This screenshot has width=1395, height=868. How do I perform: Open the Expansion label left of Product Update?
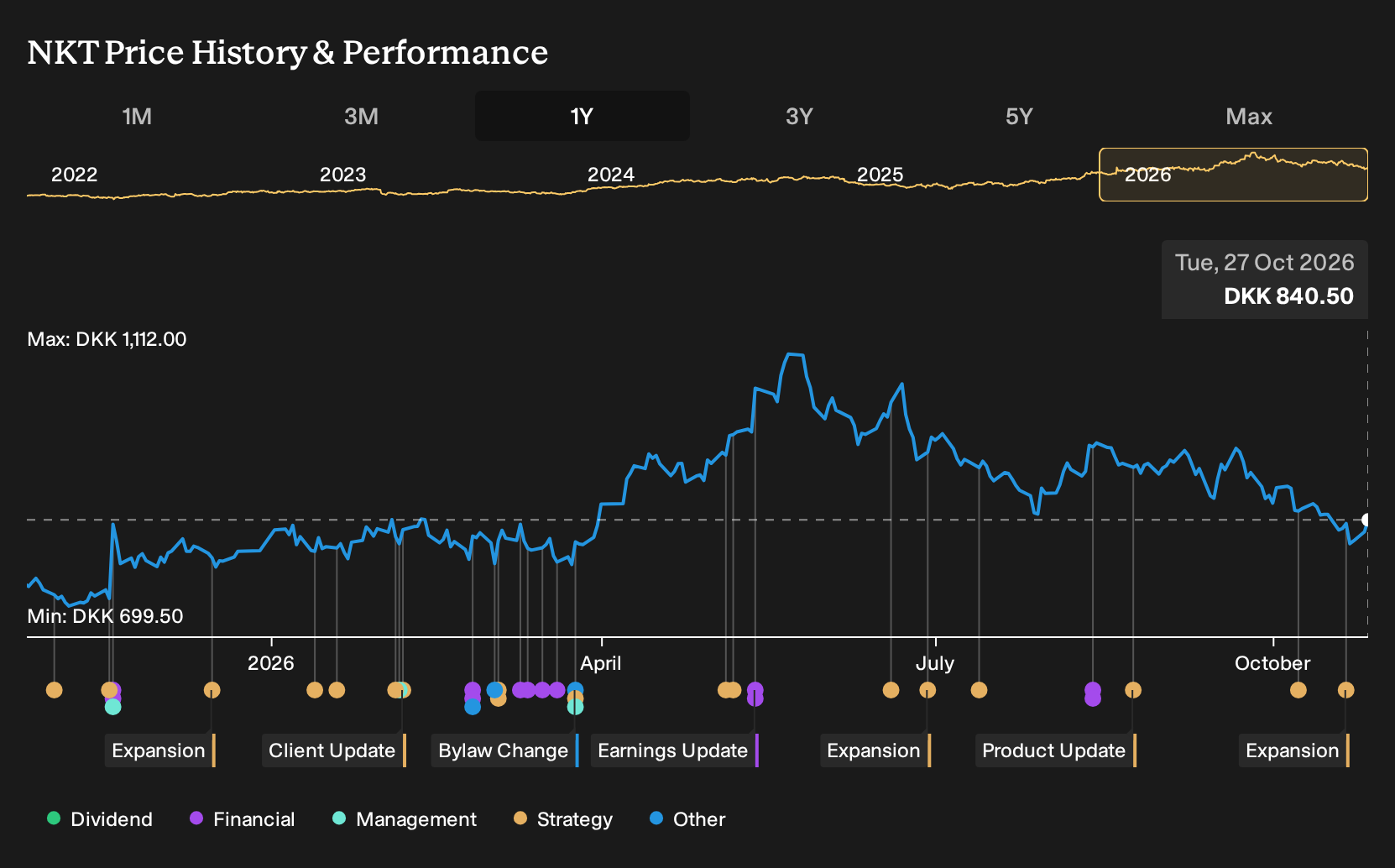click(875, 750)
